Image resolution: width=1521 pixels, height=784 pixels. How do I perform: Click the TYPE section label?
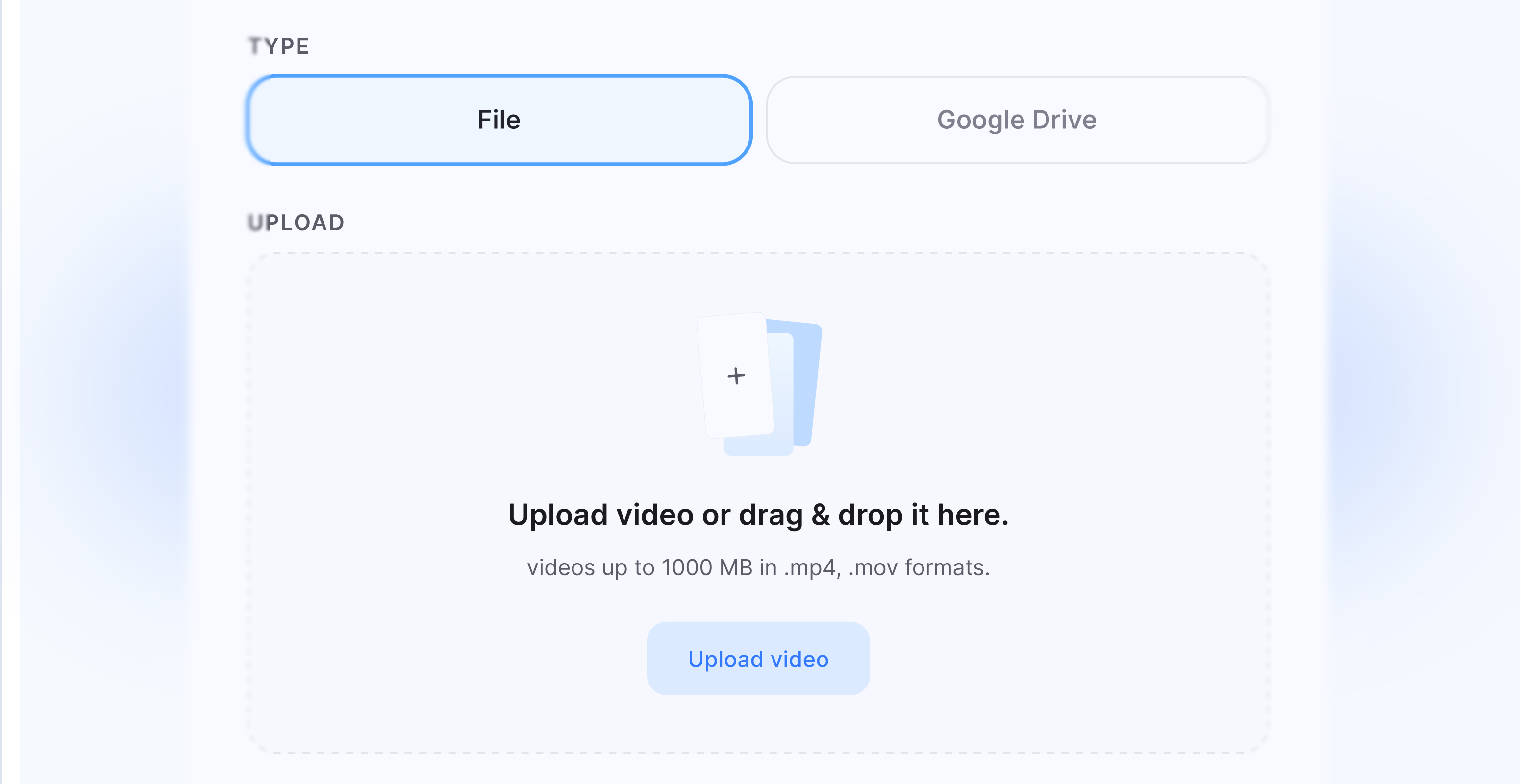click(x=279, y=46)
